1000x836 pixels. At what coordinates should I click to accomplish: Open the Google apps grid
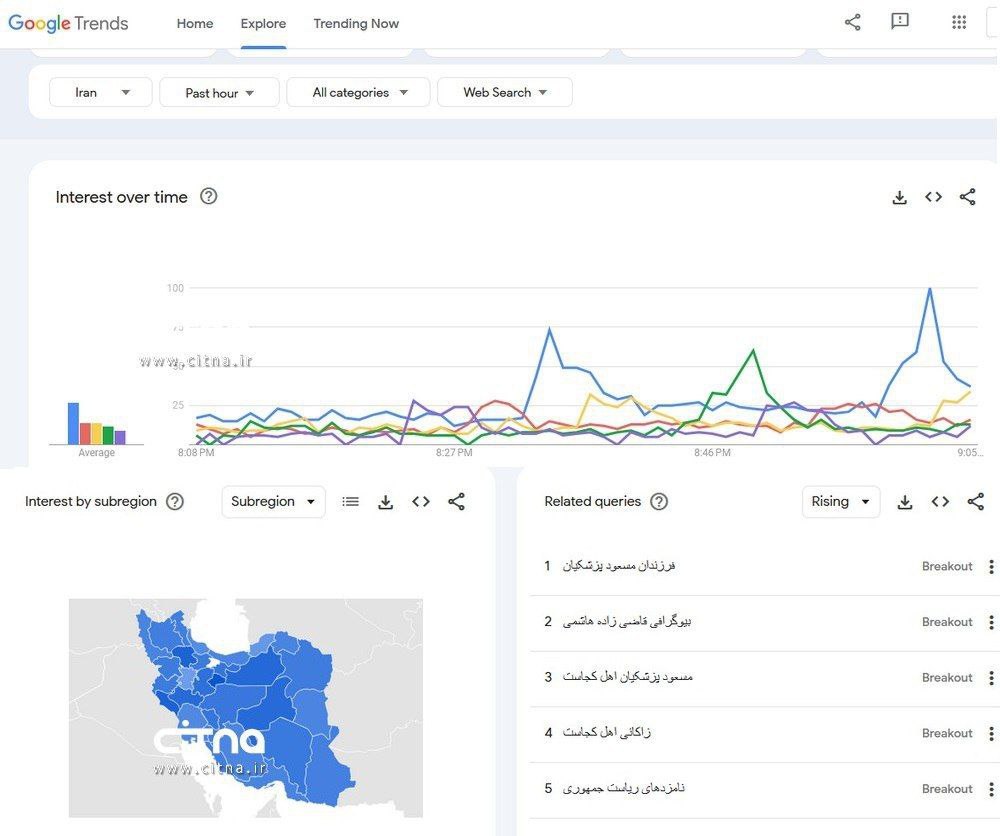(958, 21)
